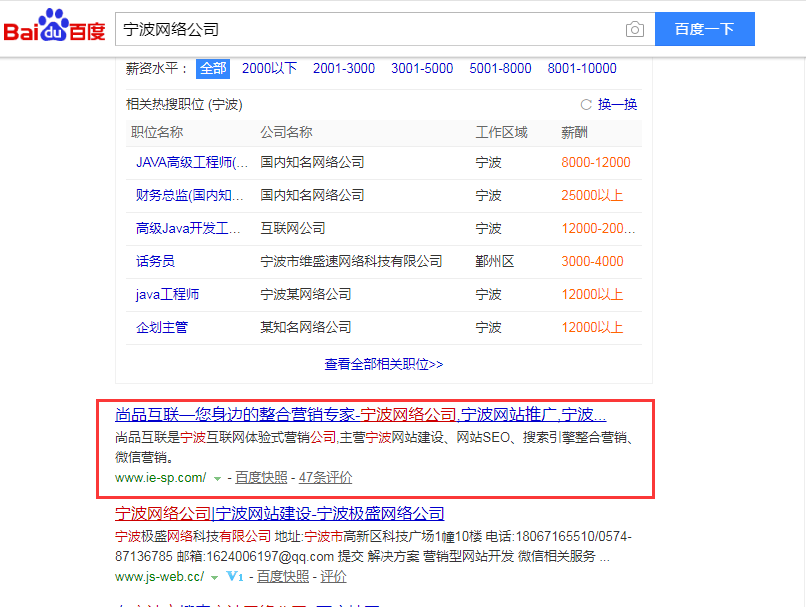The height and width of the screenshot is (607, 806).
Task: Open the 财务总监 job listing
Action: click(x=189, y=195)
